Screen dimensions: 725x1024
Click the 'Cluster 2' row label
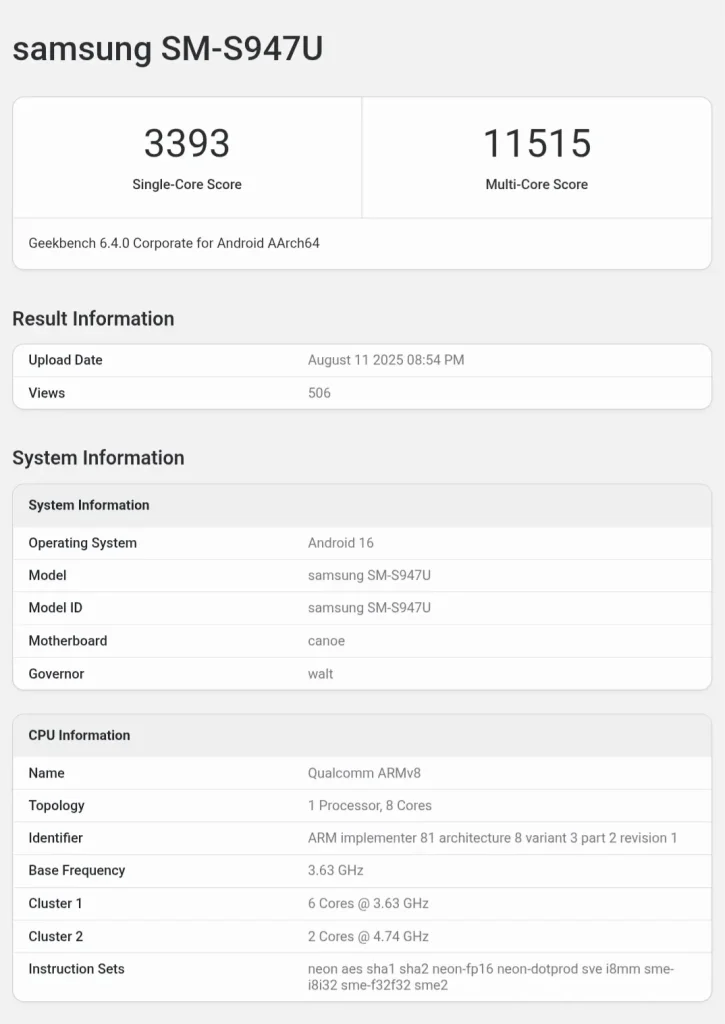(x=56, y=936)
